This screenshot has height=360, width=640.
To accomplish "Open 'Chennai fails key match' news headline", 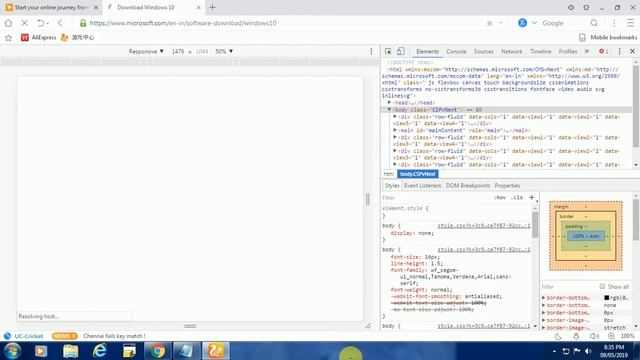I will [x=114, y=336].
